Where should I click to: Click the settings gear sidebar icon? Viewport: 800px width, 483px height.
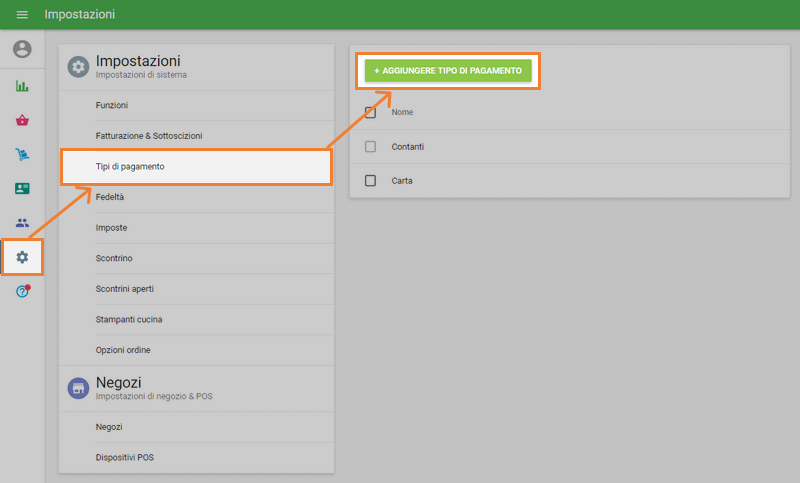click(22, 257)
